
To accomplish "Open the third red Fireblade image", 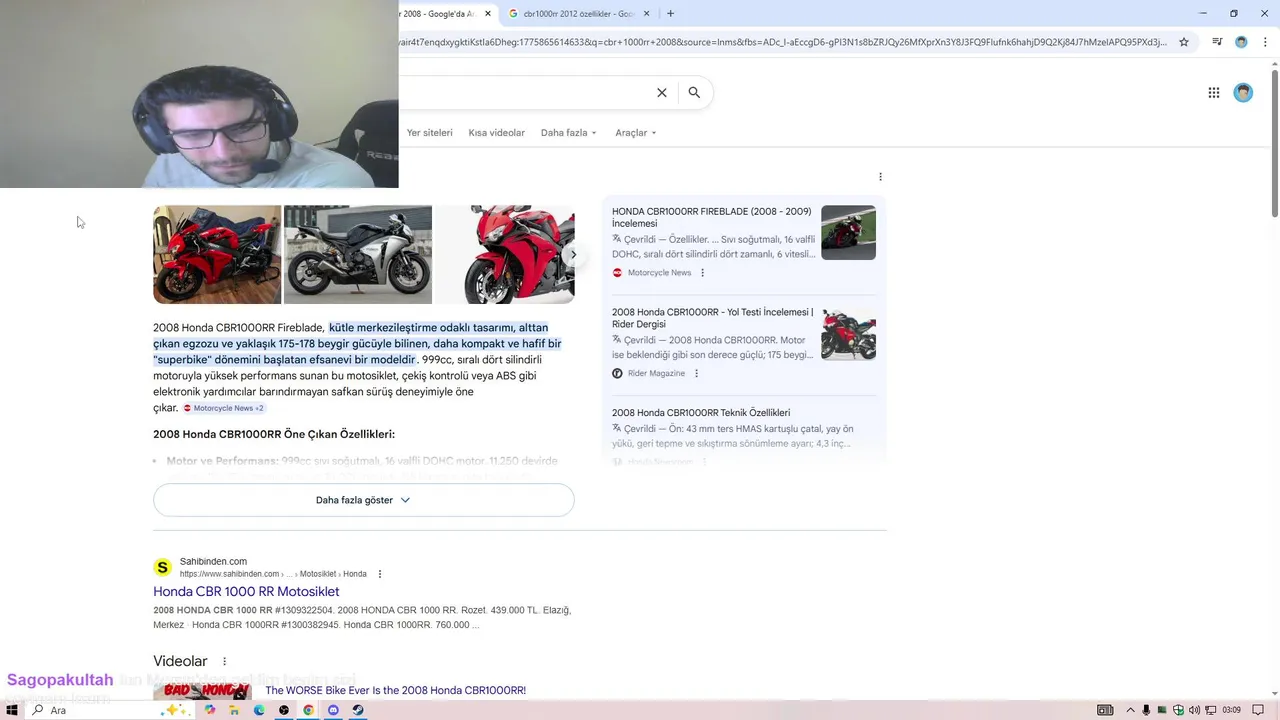I will click(505, 254).
